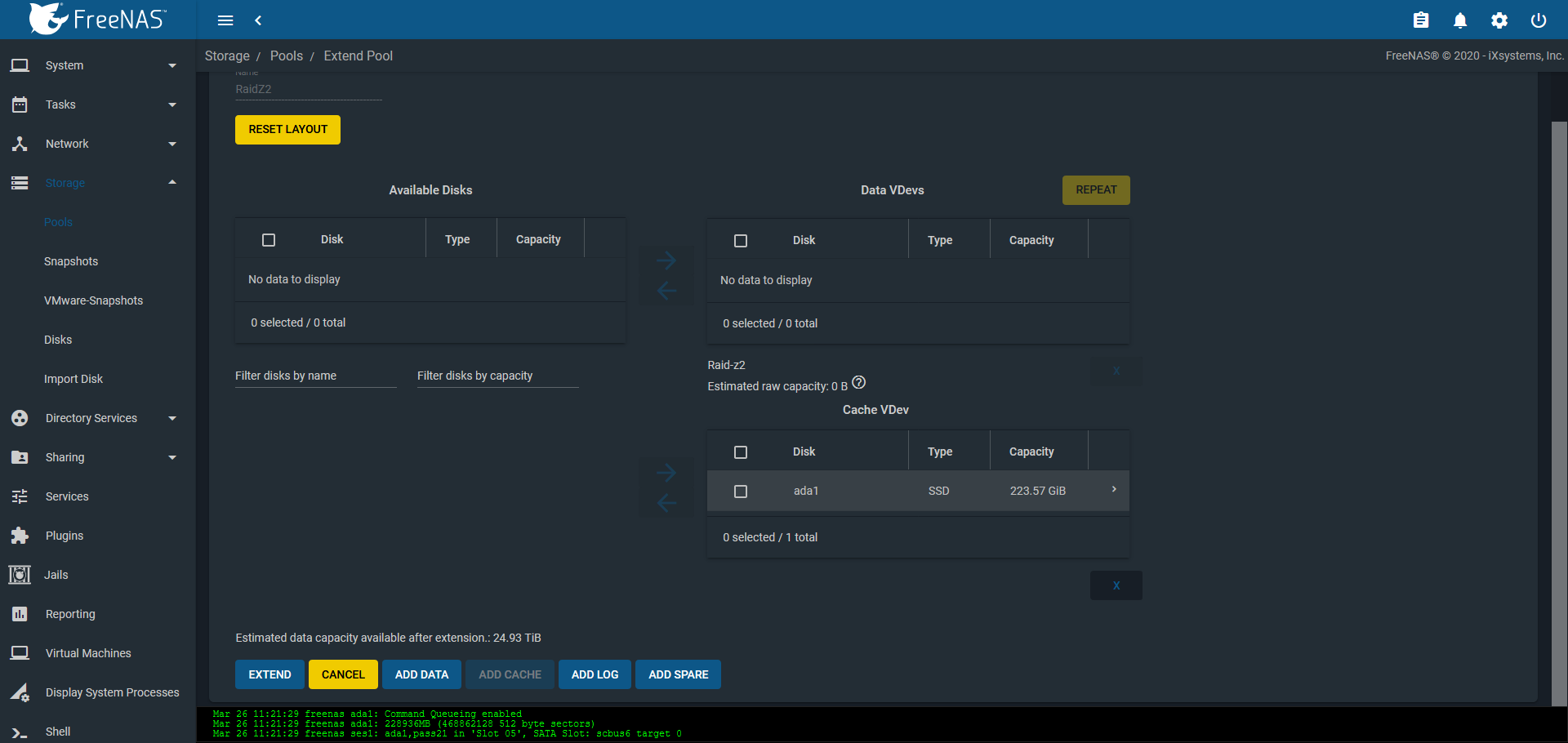This screenshot has width=1568, height=743.
Task: Click left arrow to remove disks from Cache VDev
Action: pyautogui.click(x=666, y=503)
